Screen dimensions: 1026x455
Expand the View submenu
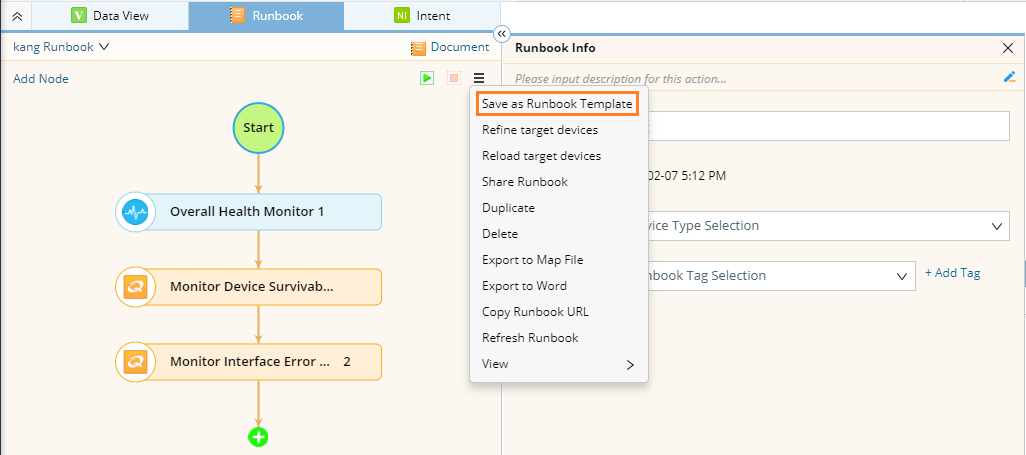click(558, 364)
